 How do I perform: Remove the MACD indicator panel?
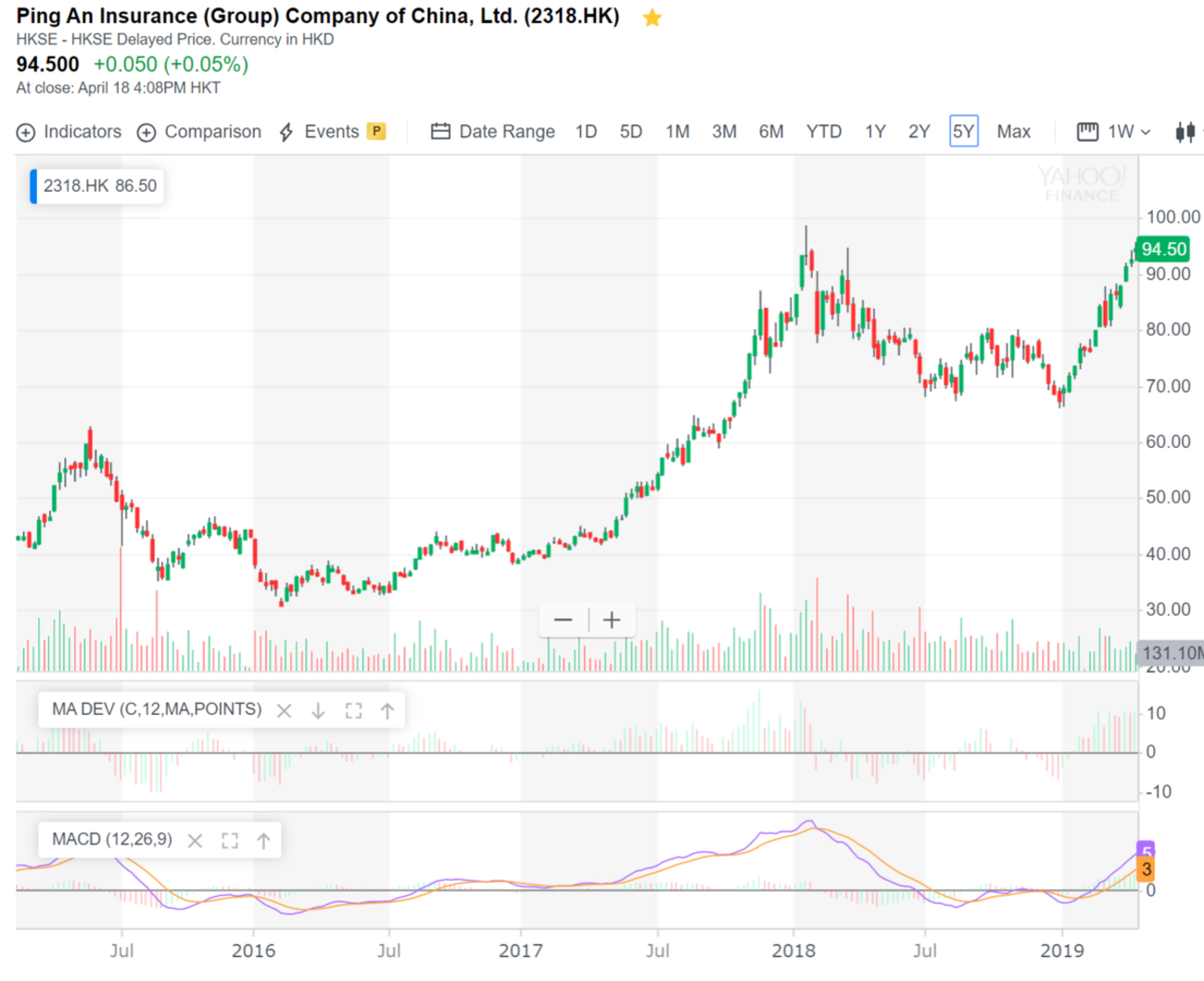click(x=195, y=841)
